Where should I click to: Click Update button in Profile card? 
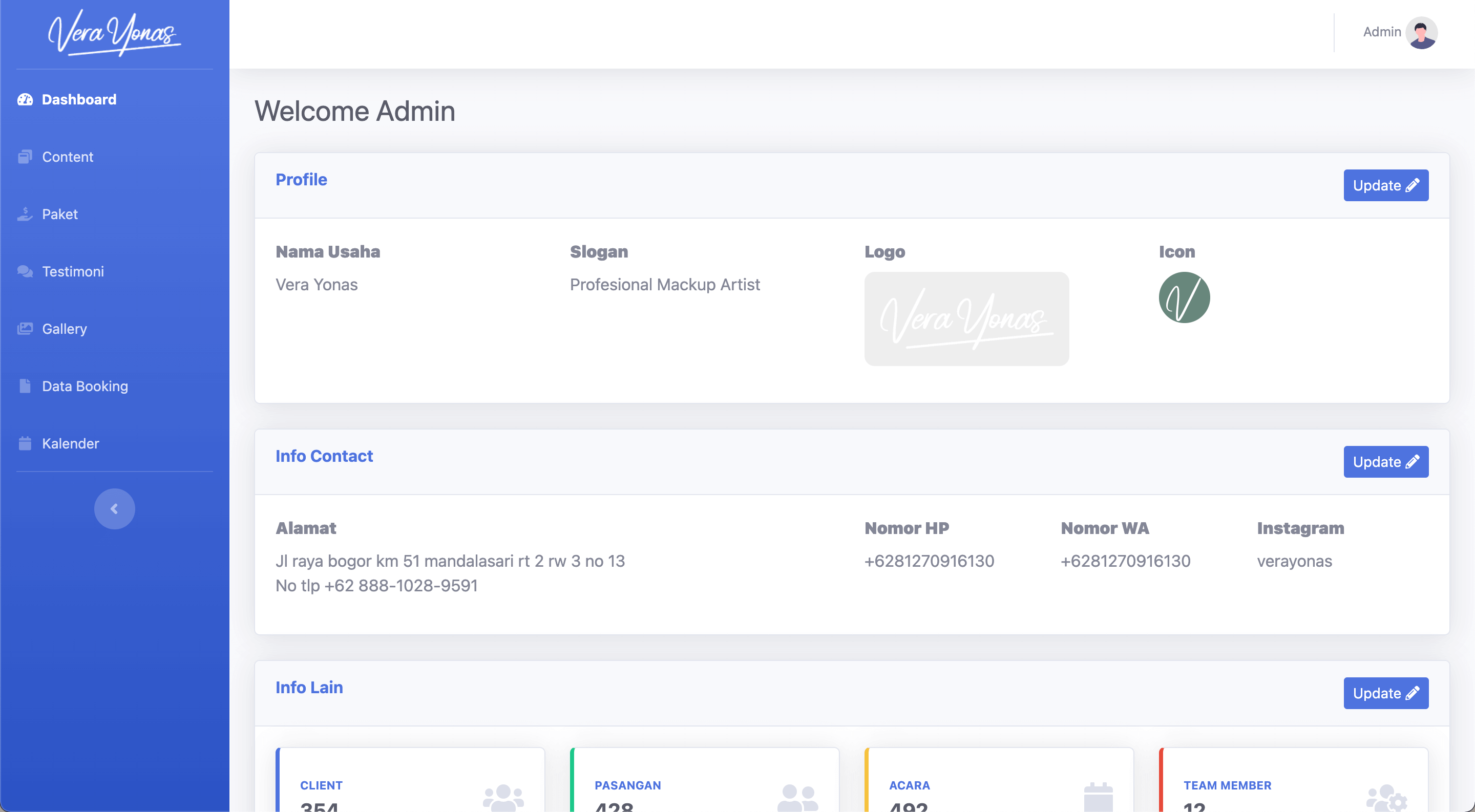coord(1386,185)
